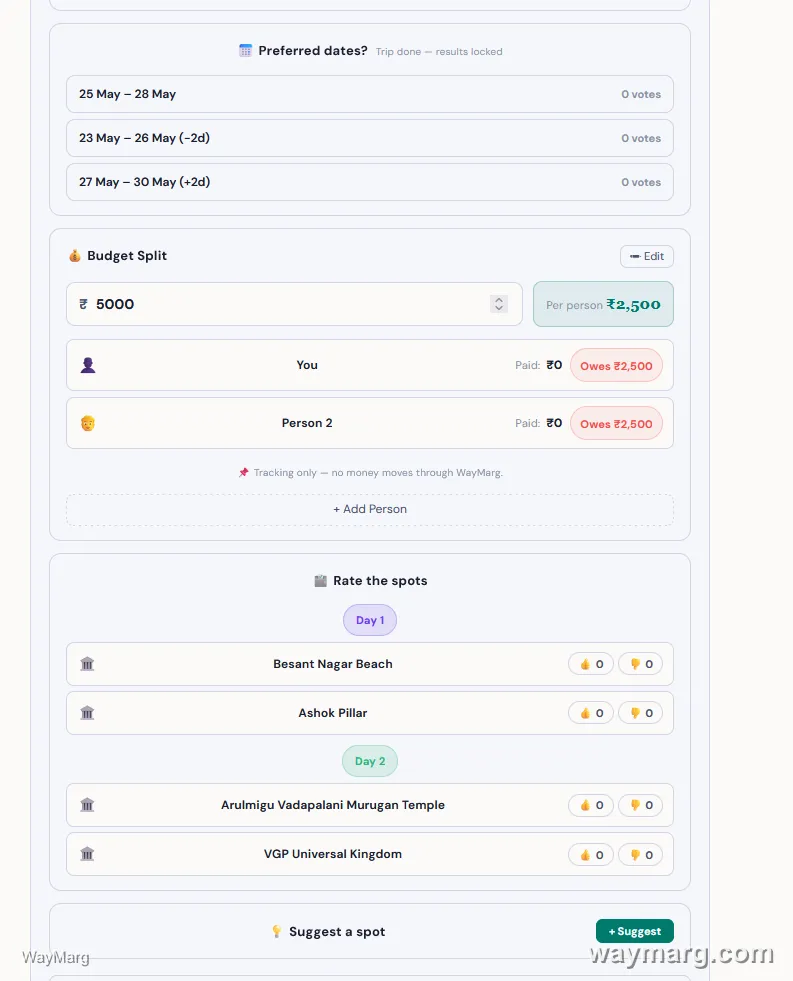Select the Day 2 pill
This screenshot has width=793, height=981.
(x=370, y=761)
